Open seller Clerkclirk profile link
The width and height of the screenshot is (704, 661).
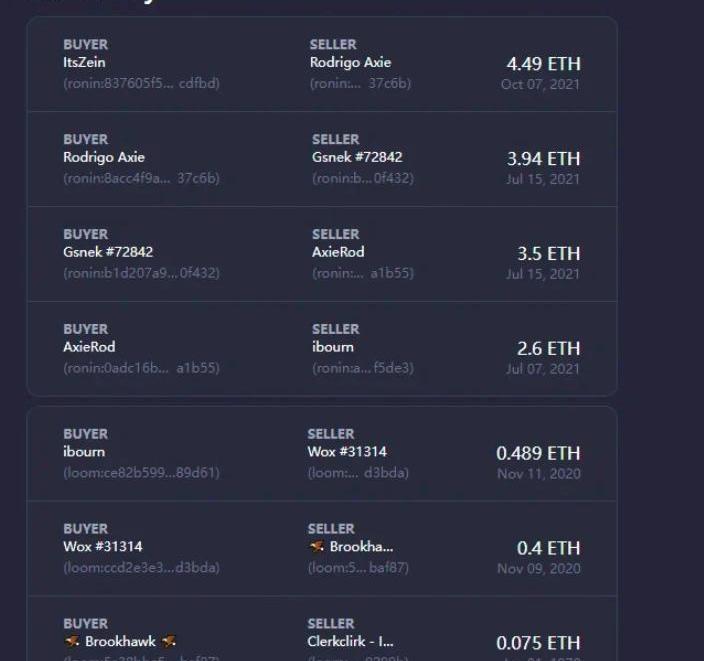(x=350, y=641)
